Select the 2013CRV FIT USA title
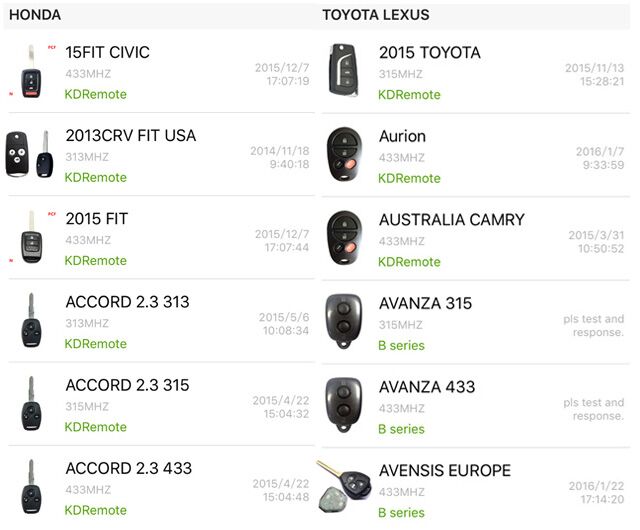640x530 pixels. (131, 136)
